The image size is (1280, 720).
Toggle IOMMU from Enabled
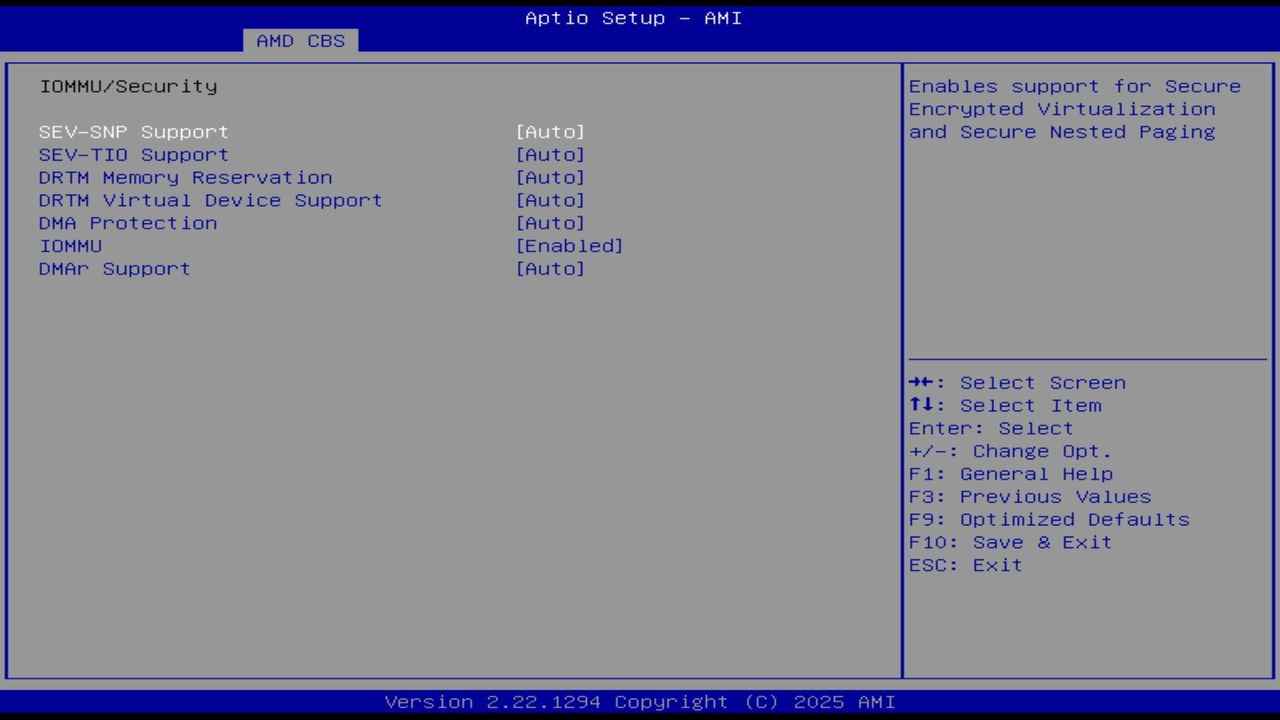(x=570, y=245)
